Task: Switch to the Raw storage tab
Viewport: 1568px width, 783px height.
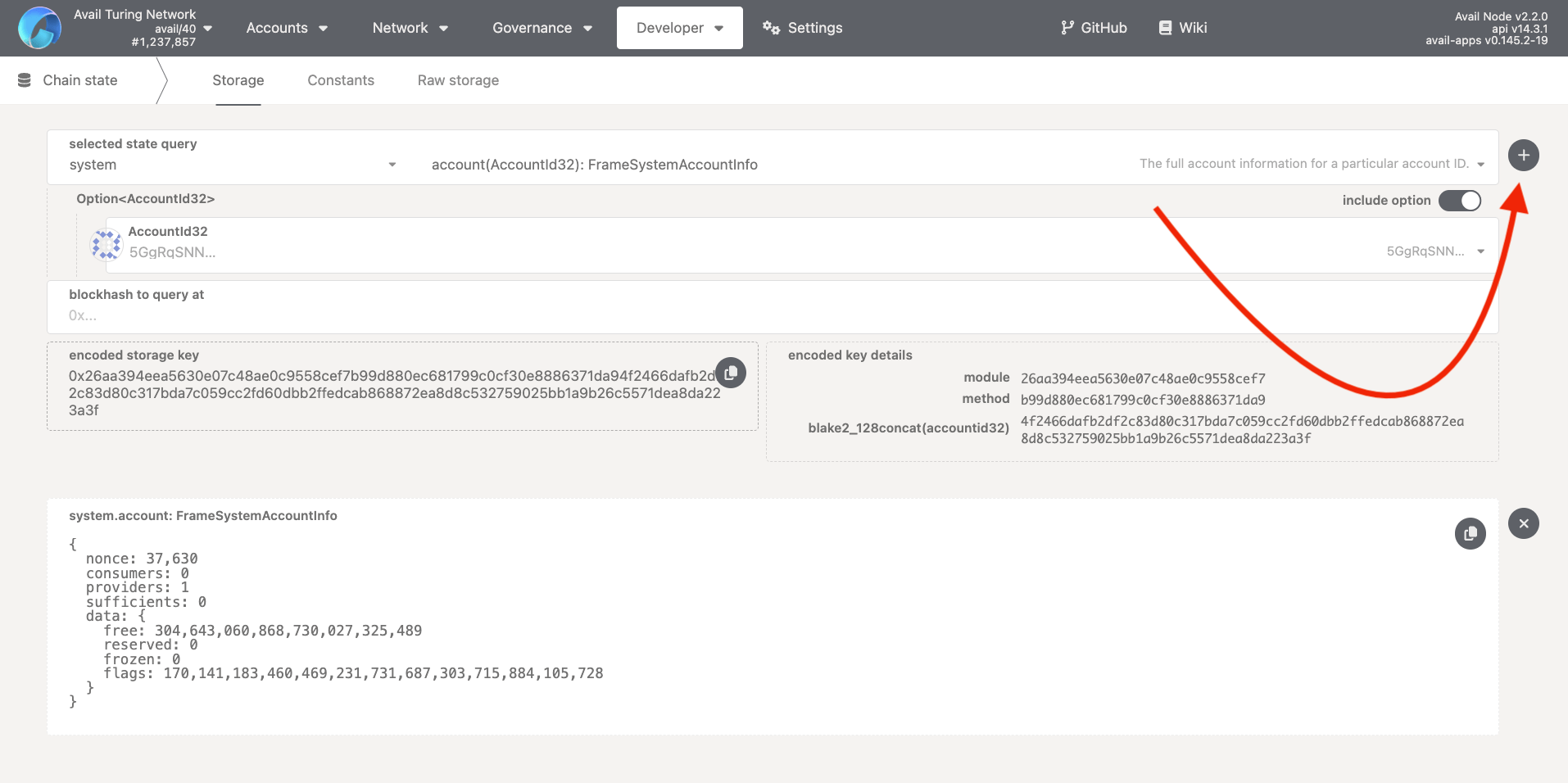Action: click(x=458, y=80)
